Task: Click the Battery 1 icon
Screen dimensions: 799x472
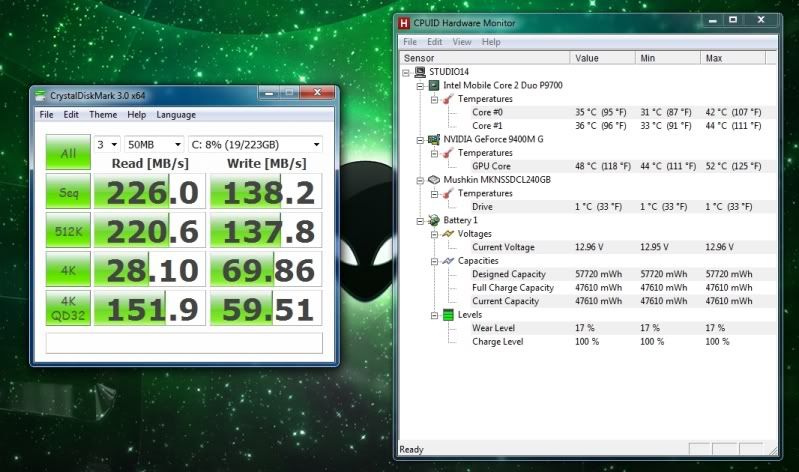Action: tap(435, 220)
